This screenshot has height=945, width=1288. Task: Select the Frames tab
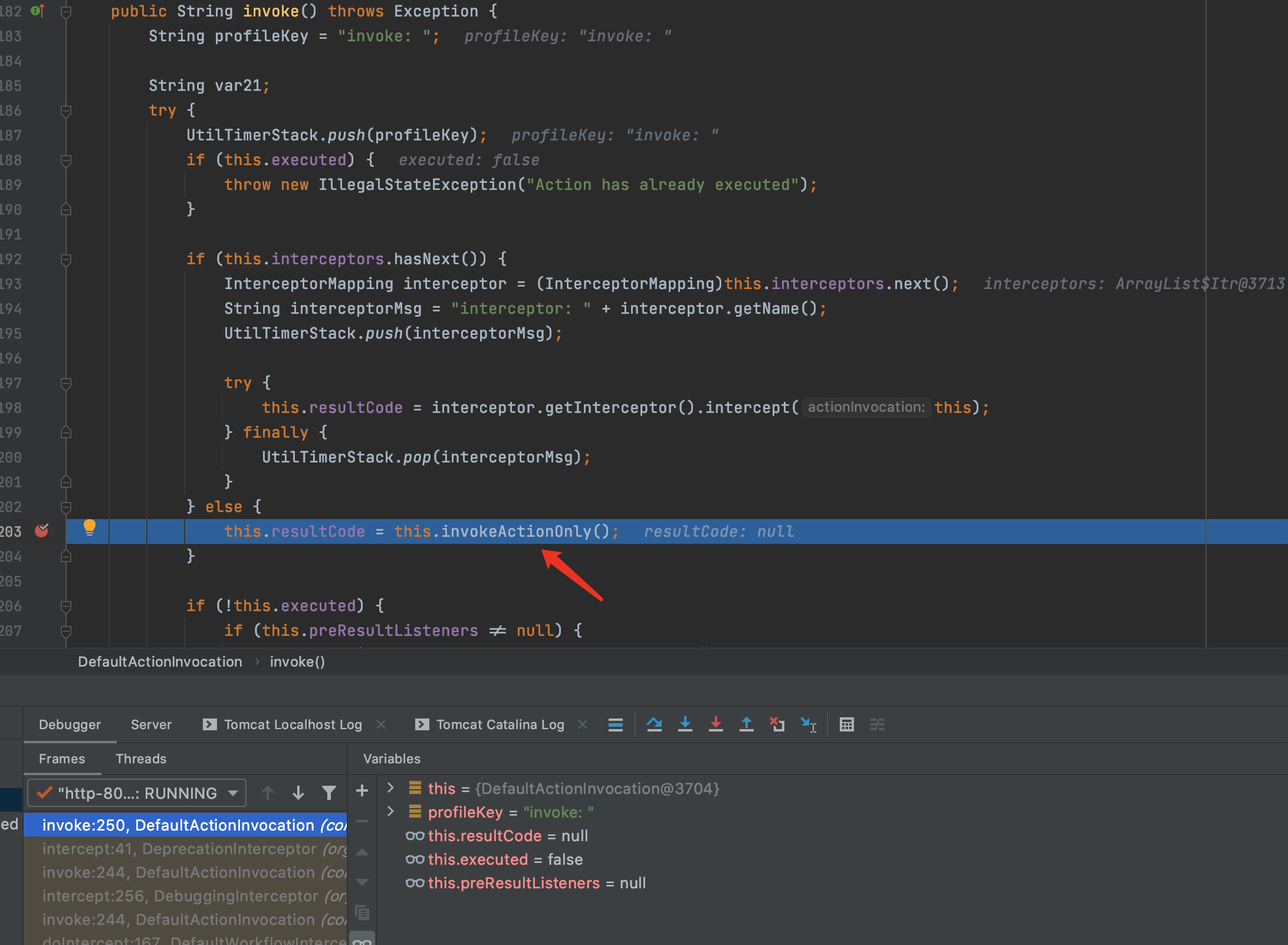[62, 759]
